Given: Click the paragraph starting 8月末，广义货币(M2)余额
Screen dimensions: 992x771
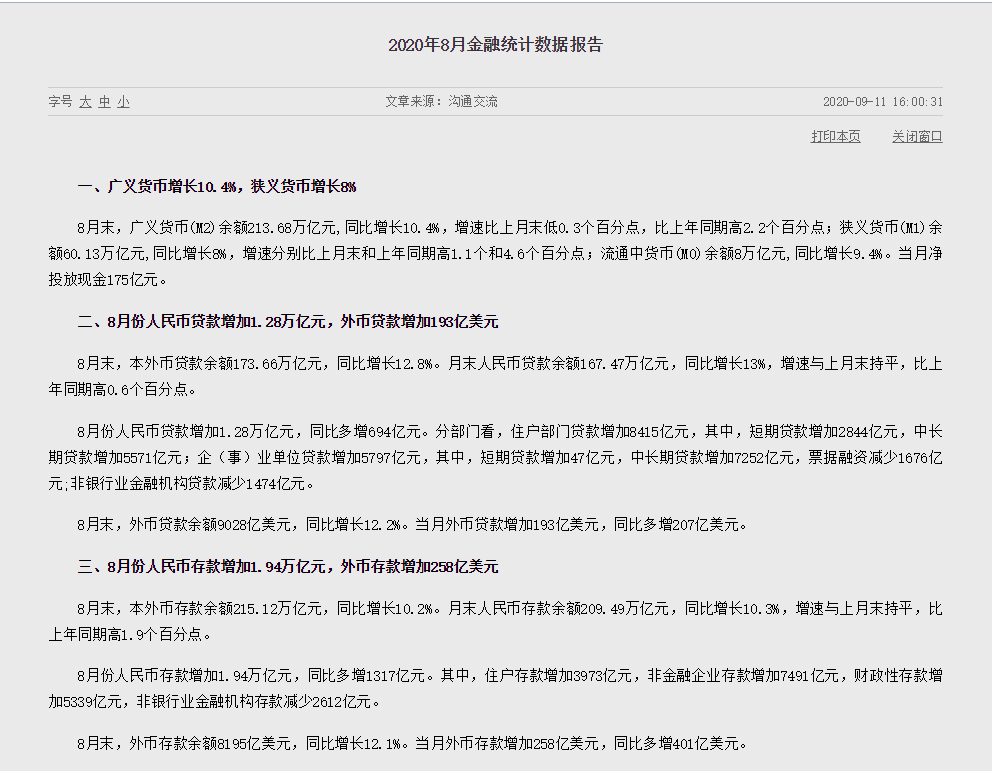Looking at the screenshot, I should click(x=495, y=254).
